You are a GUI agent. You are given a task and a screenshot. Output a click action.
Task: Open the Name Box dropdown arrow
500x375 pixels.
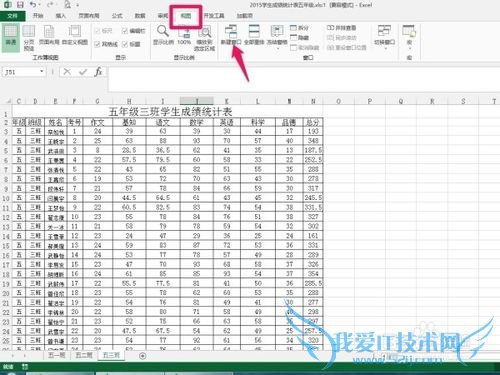coord(41,72)
